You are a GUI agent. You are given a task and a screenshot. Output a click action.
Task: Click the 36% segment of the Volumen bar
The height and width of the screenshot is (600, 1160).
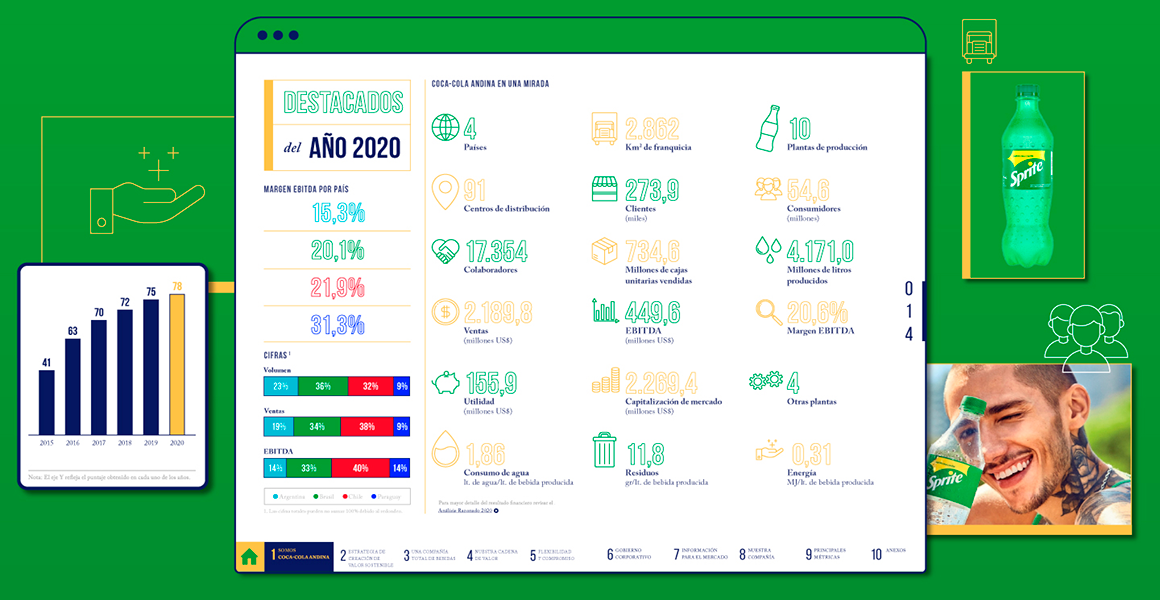tap(323, 386)
